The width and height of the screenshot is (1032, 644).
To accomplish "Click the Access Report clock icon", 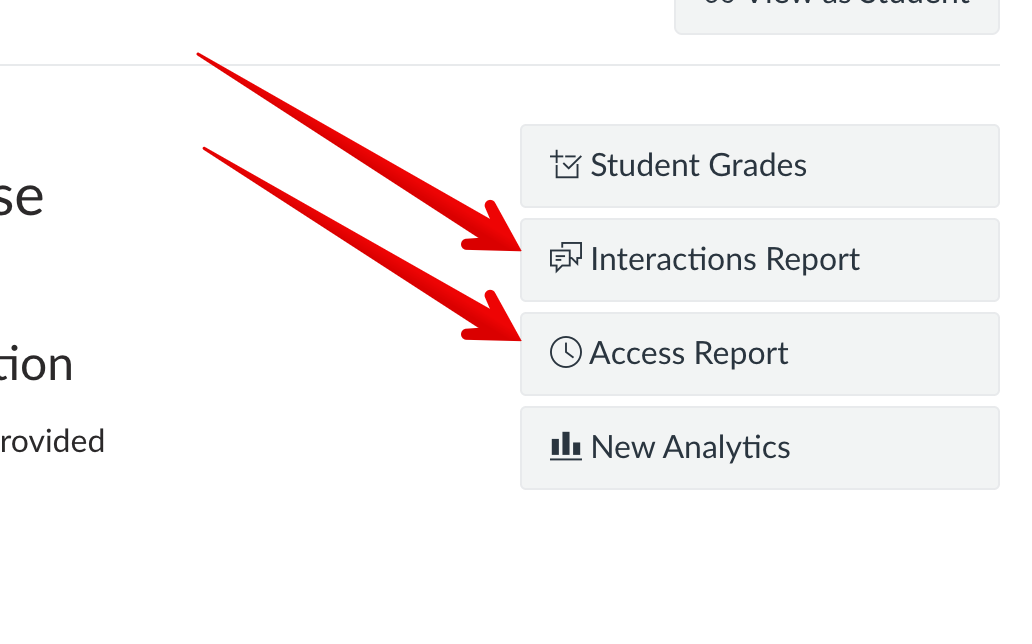I will [x=565, y=353].
